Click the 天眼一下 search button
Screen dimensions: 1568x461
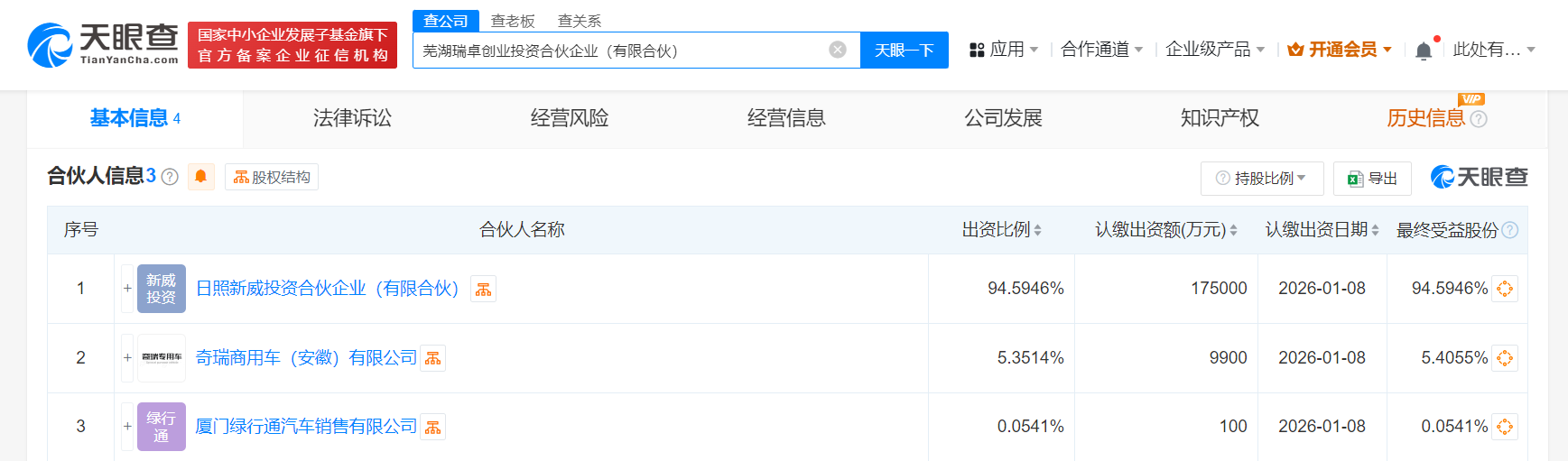coord(905,50)
